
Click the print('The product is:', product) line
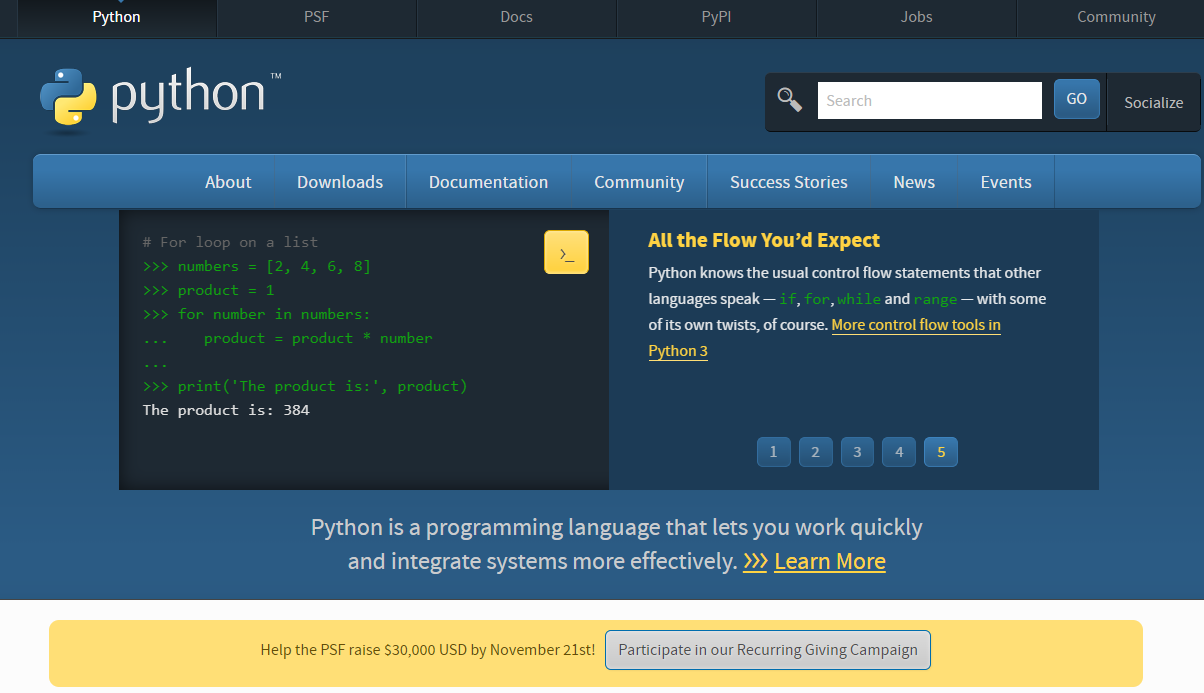305,386
